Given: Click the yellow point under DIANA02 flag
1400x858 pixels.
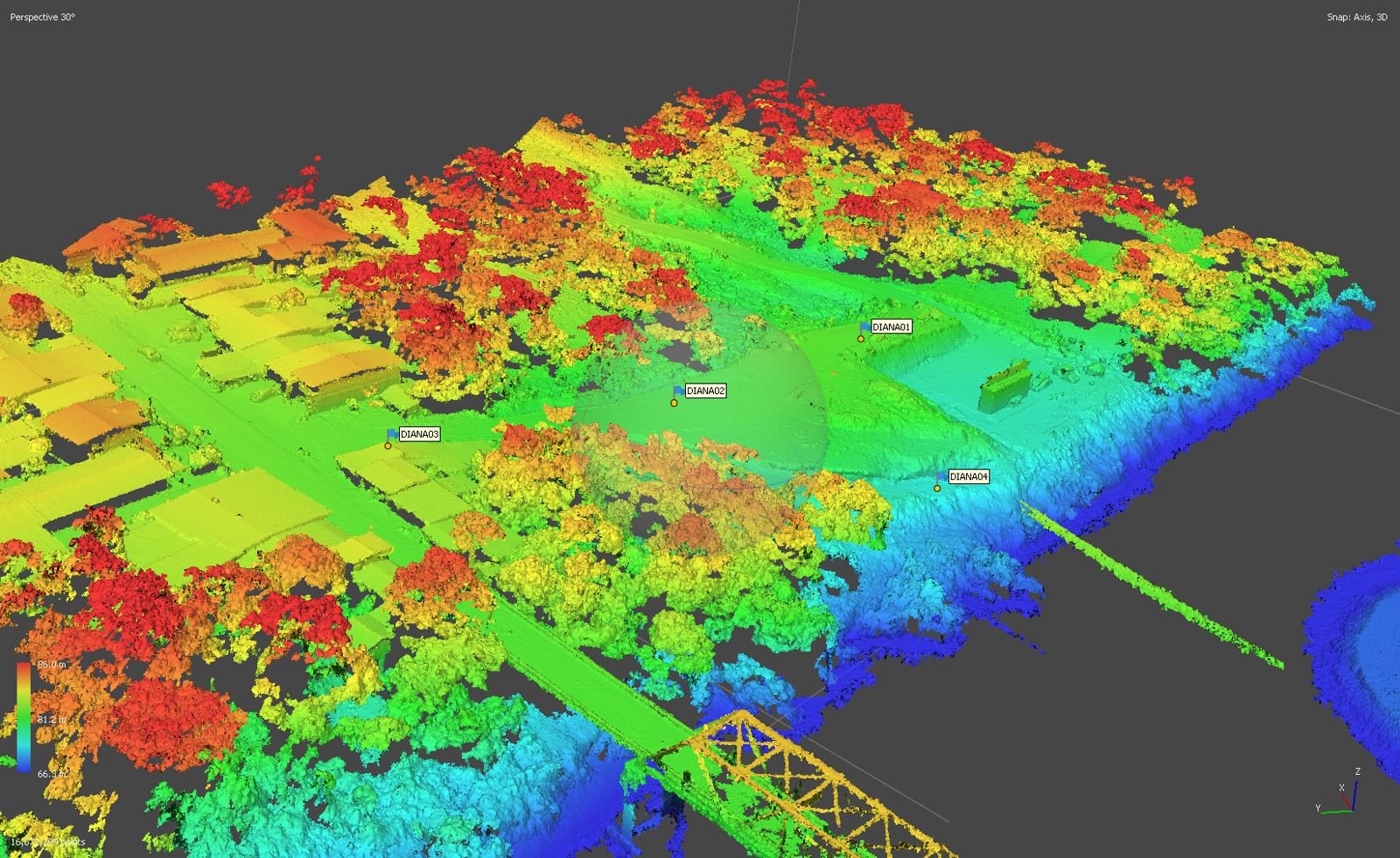Looking at the screenshot, I should coord(674,403).
